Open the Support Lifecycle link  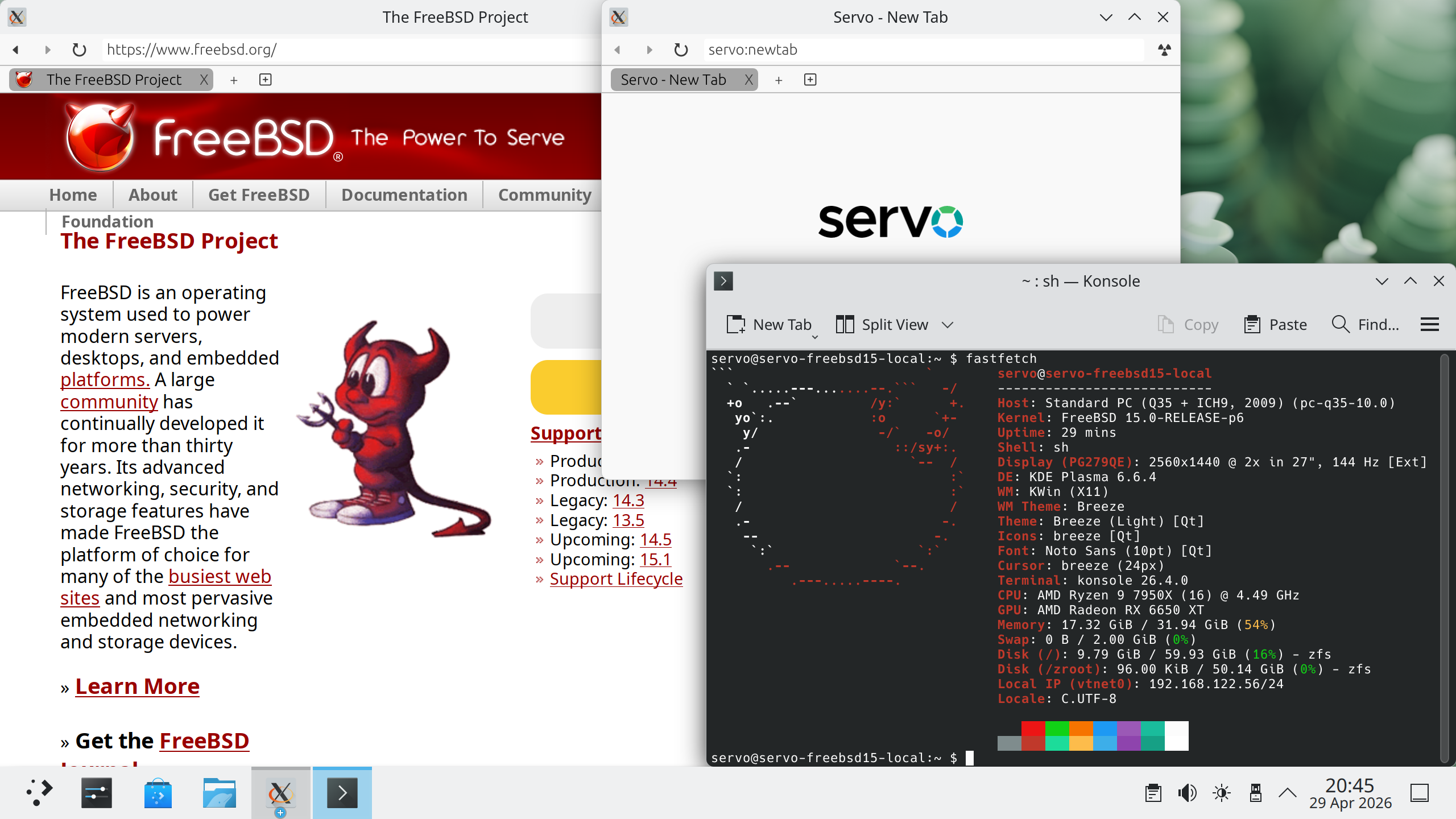point(616,579)
